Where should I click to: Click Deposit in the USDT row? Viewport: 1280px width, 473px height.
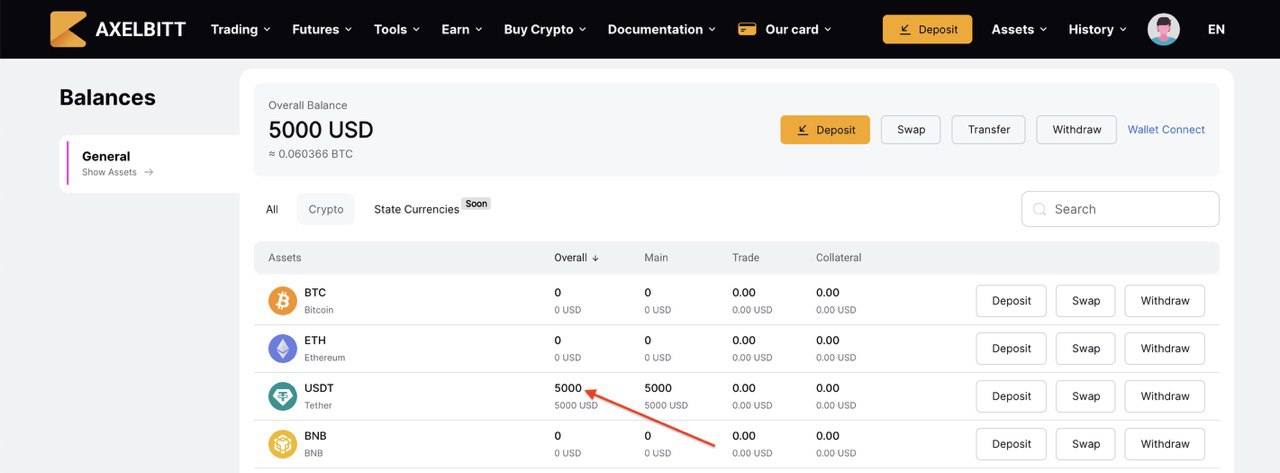1011,397
